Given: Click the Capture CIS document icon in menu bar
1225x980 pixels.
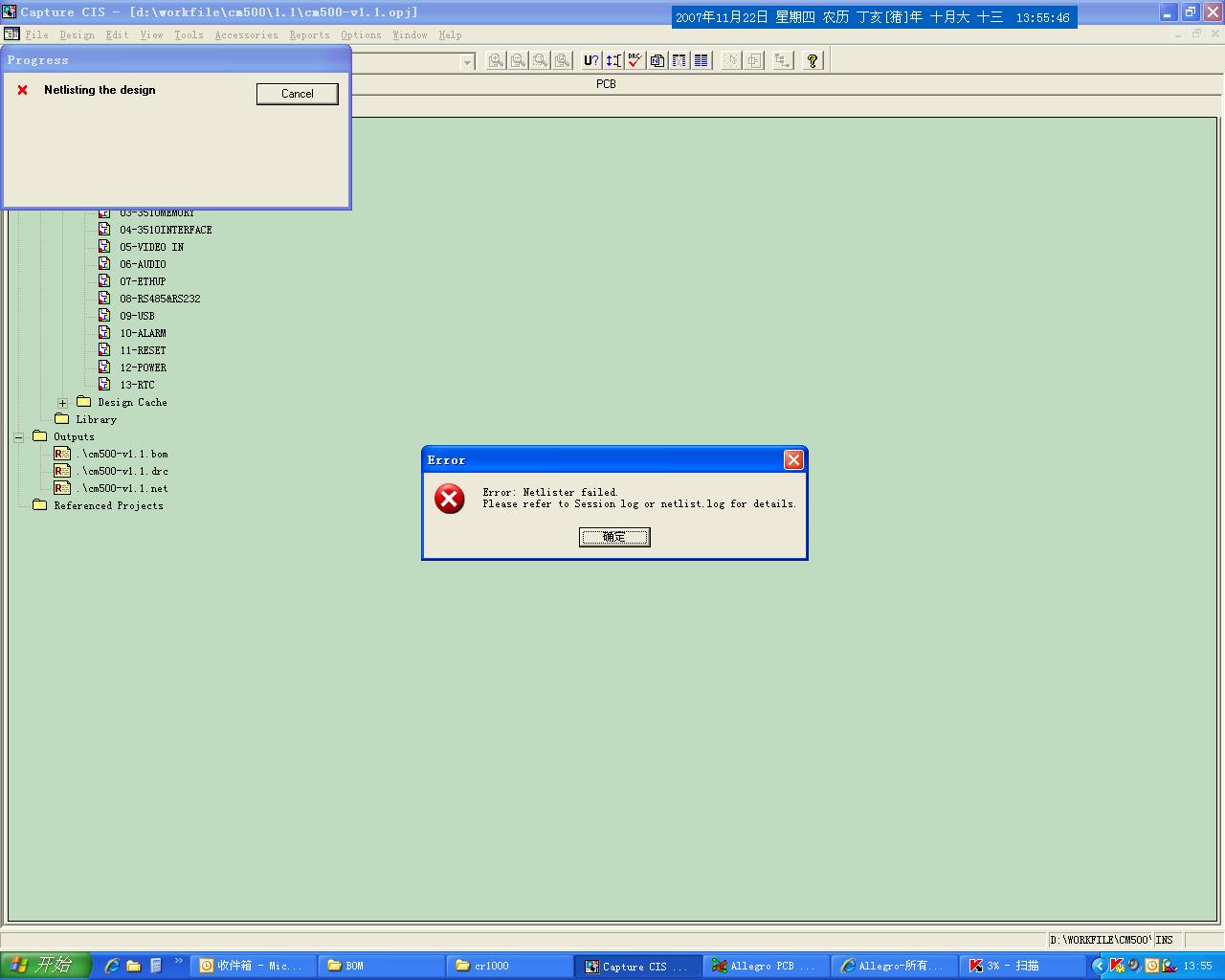Looking at the screenshot, I should [11, 34].
